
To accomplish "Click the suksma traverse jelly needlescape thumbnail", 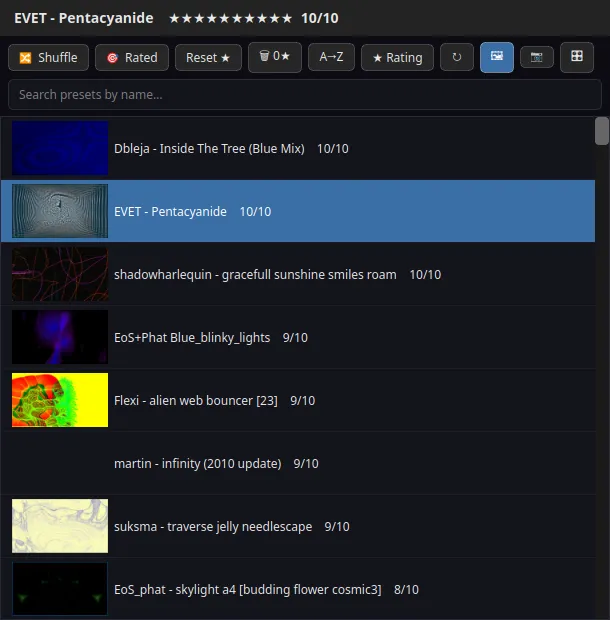I will click(x=60, y=526).
